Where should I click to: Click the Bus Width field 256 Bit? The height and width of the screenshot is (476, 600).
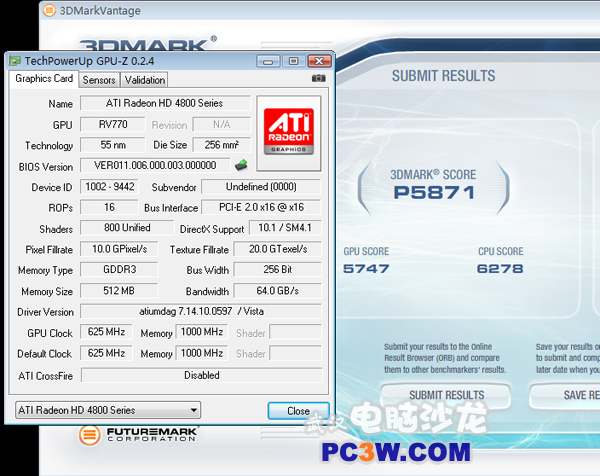coord(277,269)
